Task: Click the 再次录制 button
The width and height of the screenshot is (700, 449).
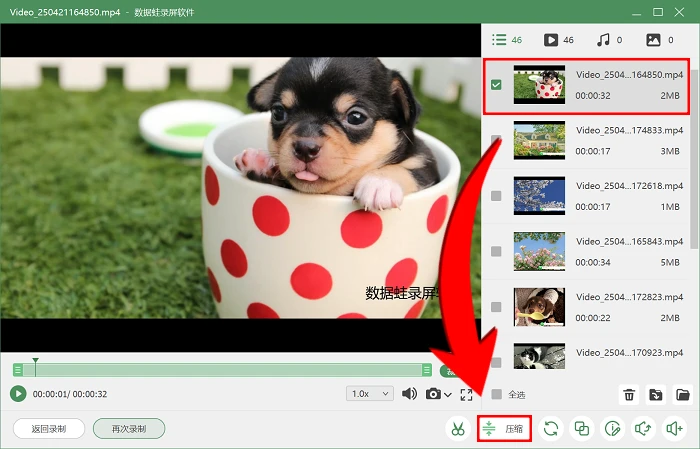Action: point(129,429)
